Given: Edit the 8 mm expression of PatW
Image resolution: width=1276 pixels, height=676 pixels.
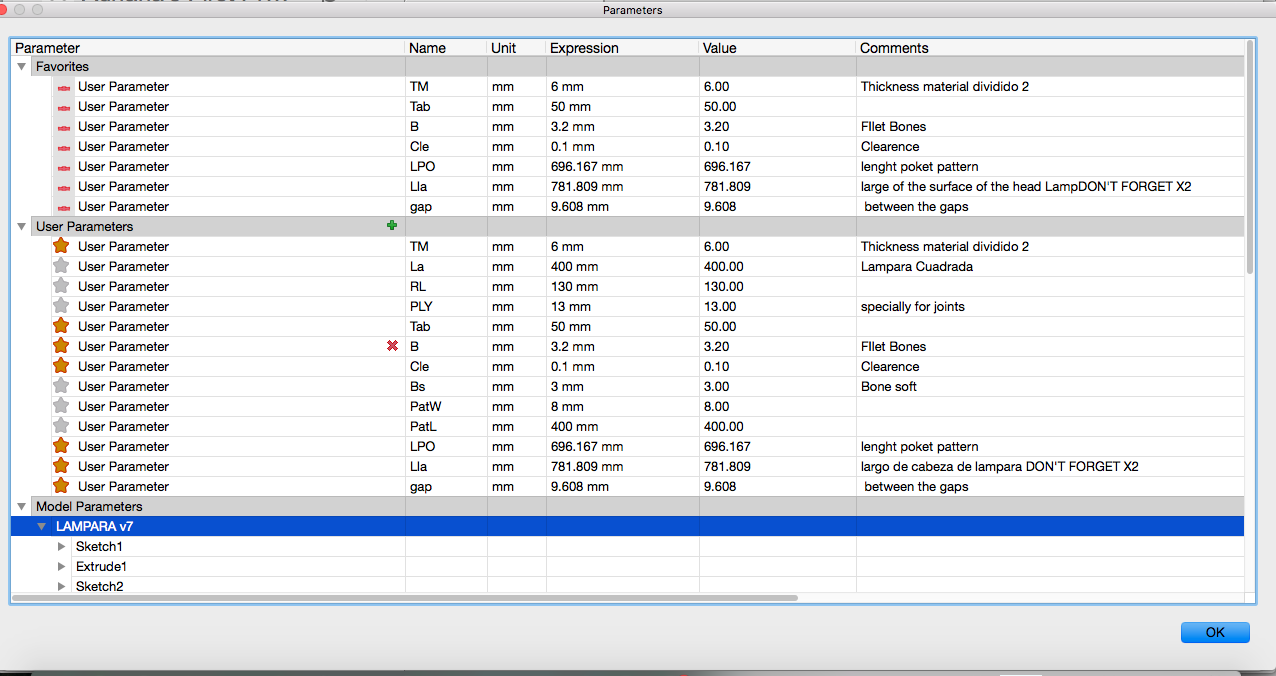Looking at the screenshot, I should pos(622,406).
